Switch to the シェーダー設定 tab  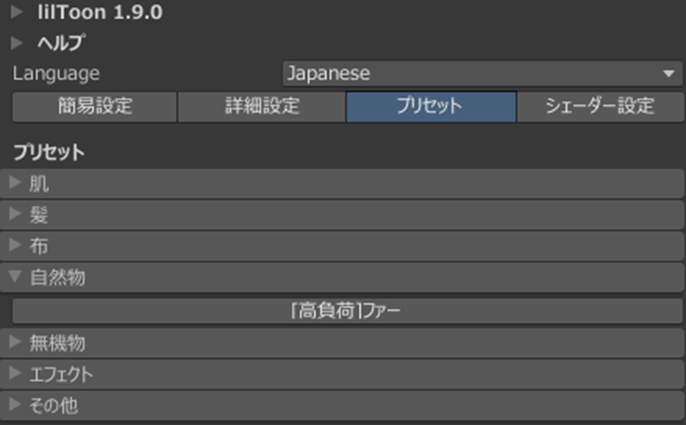pyautogui.click(x=600, y=106)
